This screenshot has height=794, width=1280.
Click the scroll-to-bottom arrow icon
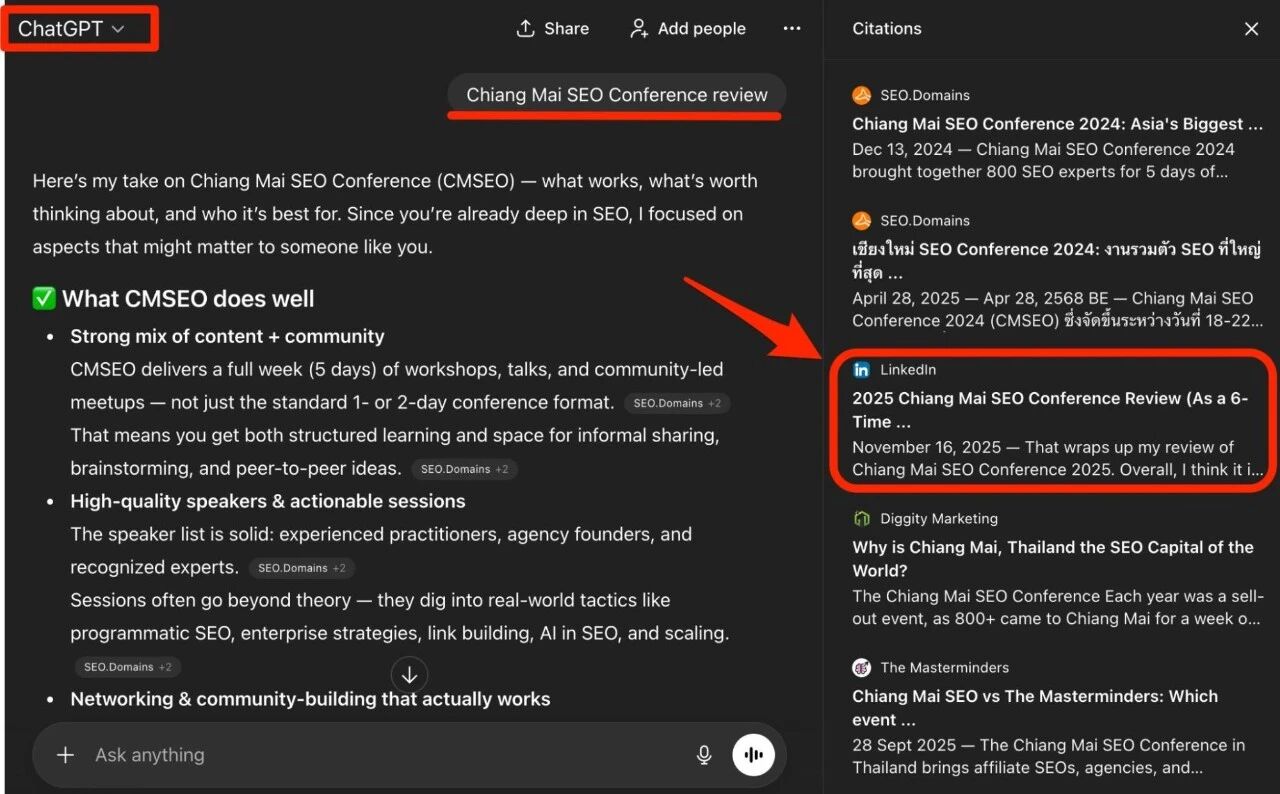[x=410, y=674]
